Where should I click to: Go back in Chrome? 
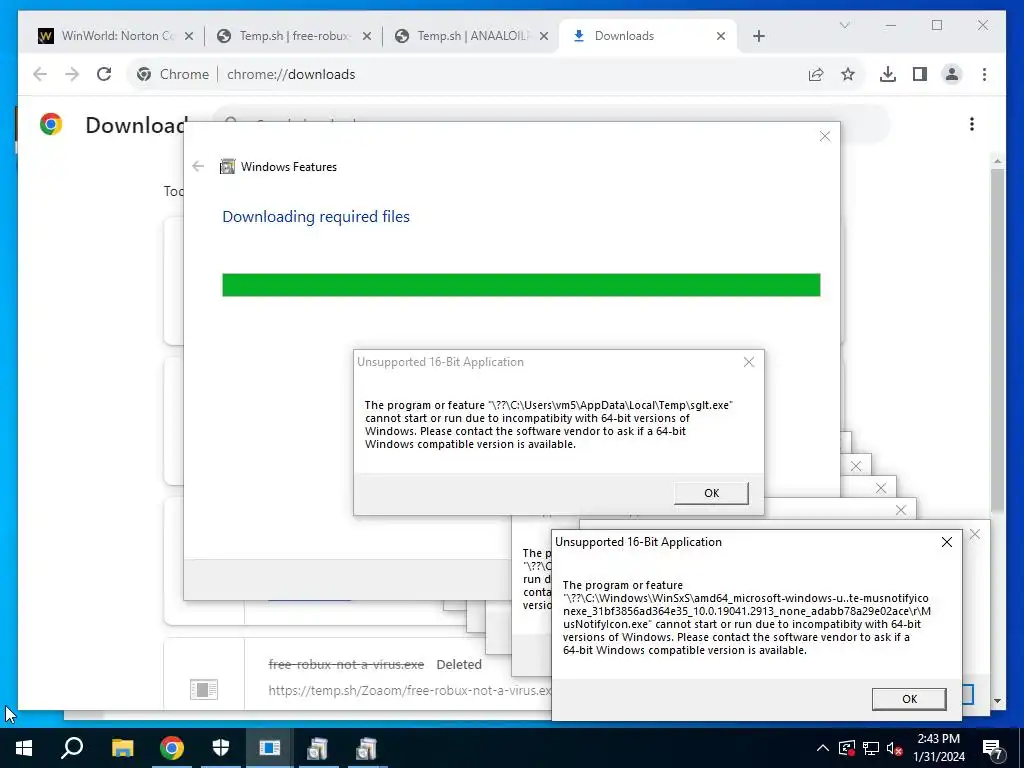coord(40,74)
